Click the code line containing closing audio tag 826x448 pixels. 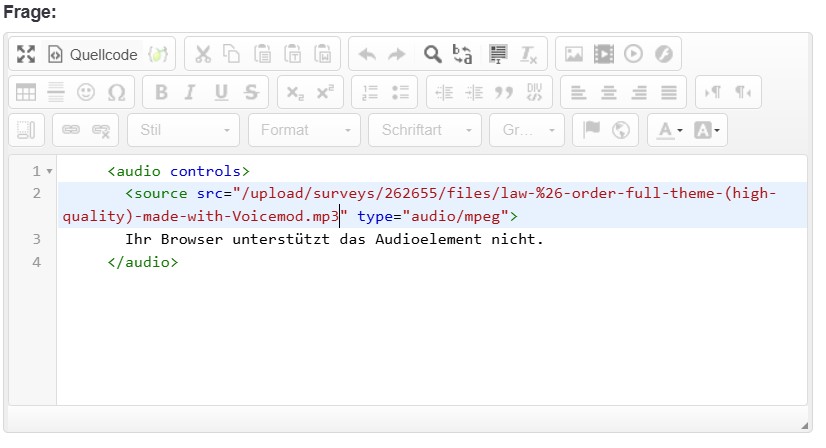143,263
